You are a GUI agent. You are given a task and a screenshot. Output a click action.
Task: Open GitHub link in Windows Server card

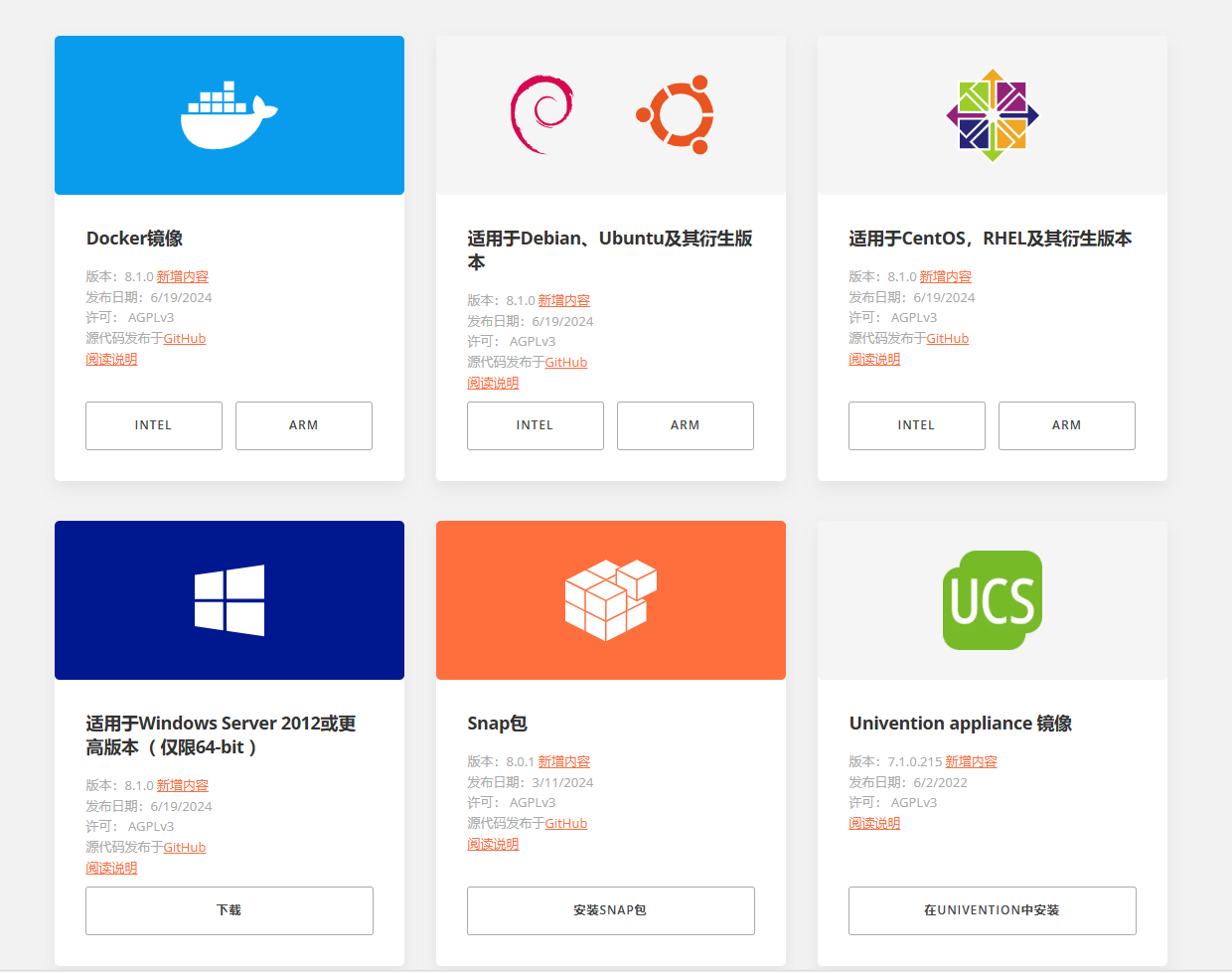(x=185, y=847)
